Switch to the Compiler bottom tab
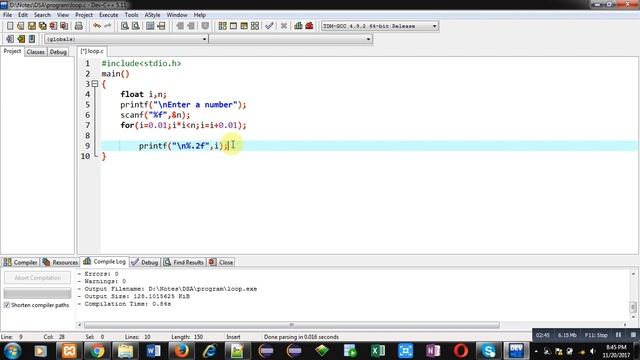The height and width of the screenshot is (360, 640). 20,262
